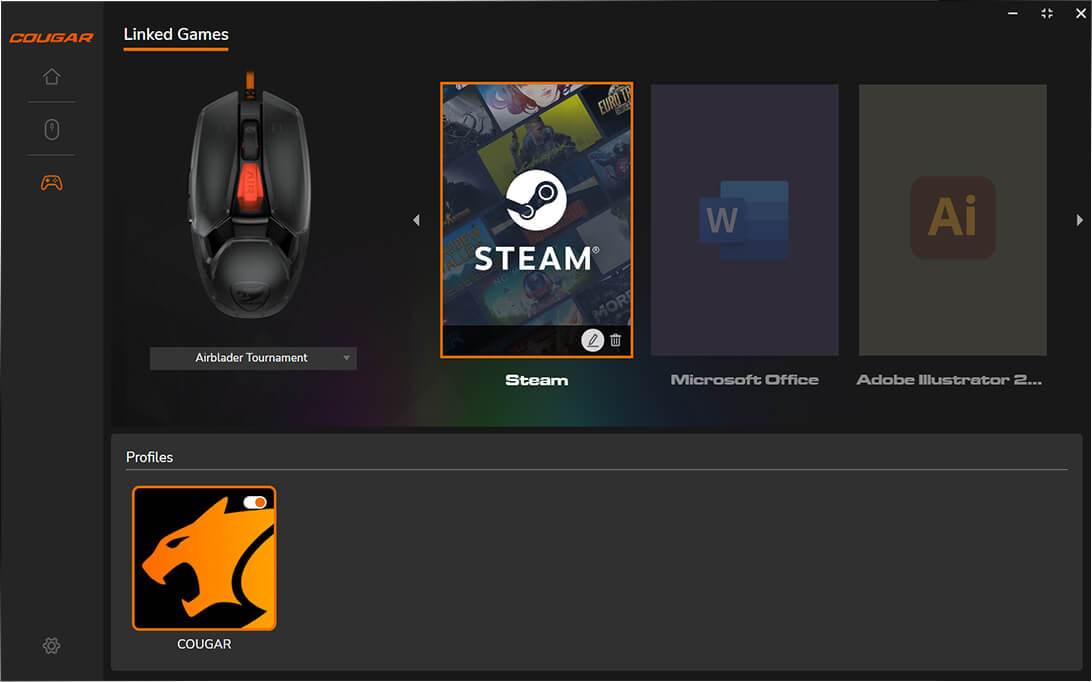Click the Airblader mouse image
1092x682 pixels.
(x=250, y=195)
